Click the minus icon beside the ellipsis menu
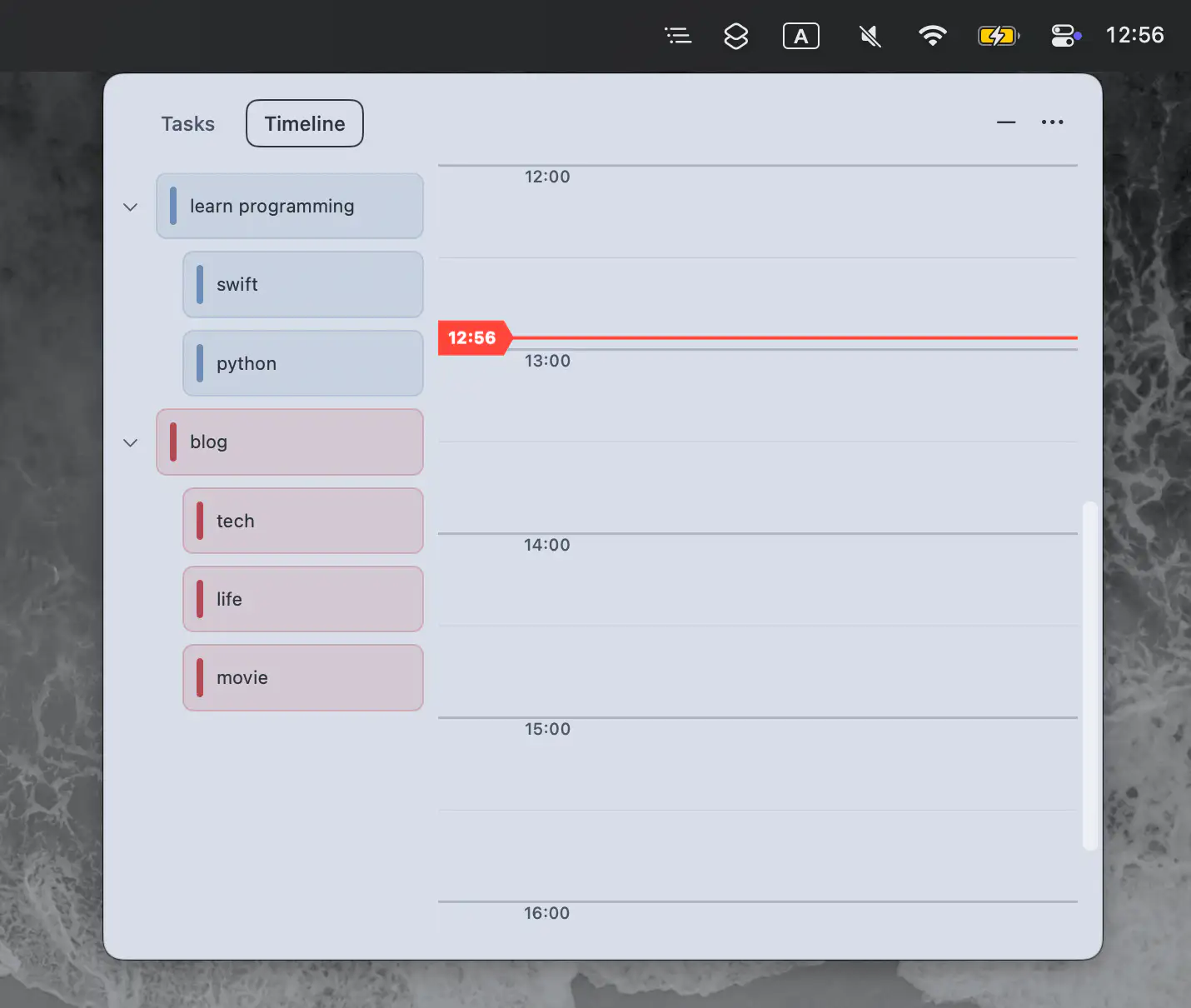1191x1008 pixels. click(1006, 122)
